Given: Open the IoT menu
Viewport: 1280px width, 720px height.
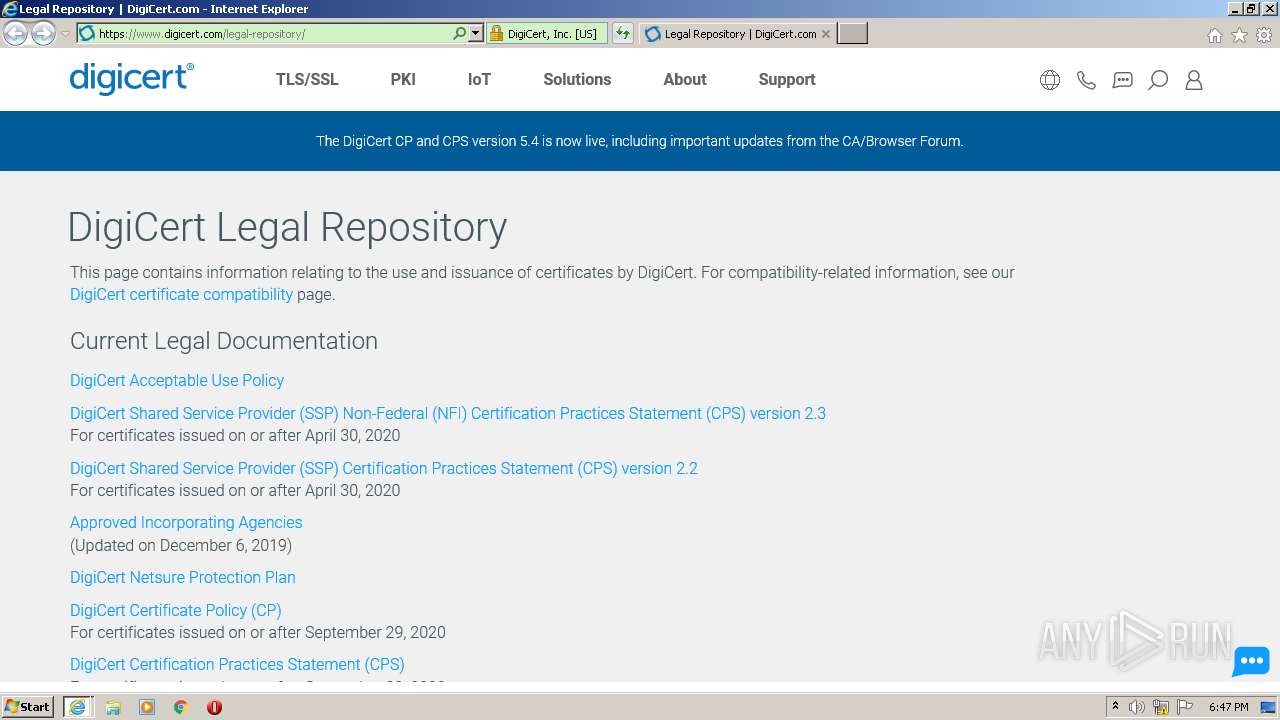Looking at the screenshot, I should (479, 79).
